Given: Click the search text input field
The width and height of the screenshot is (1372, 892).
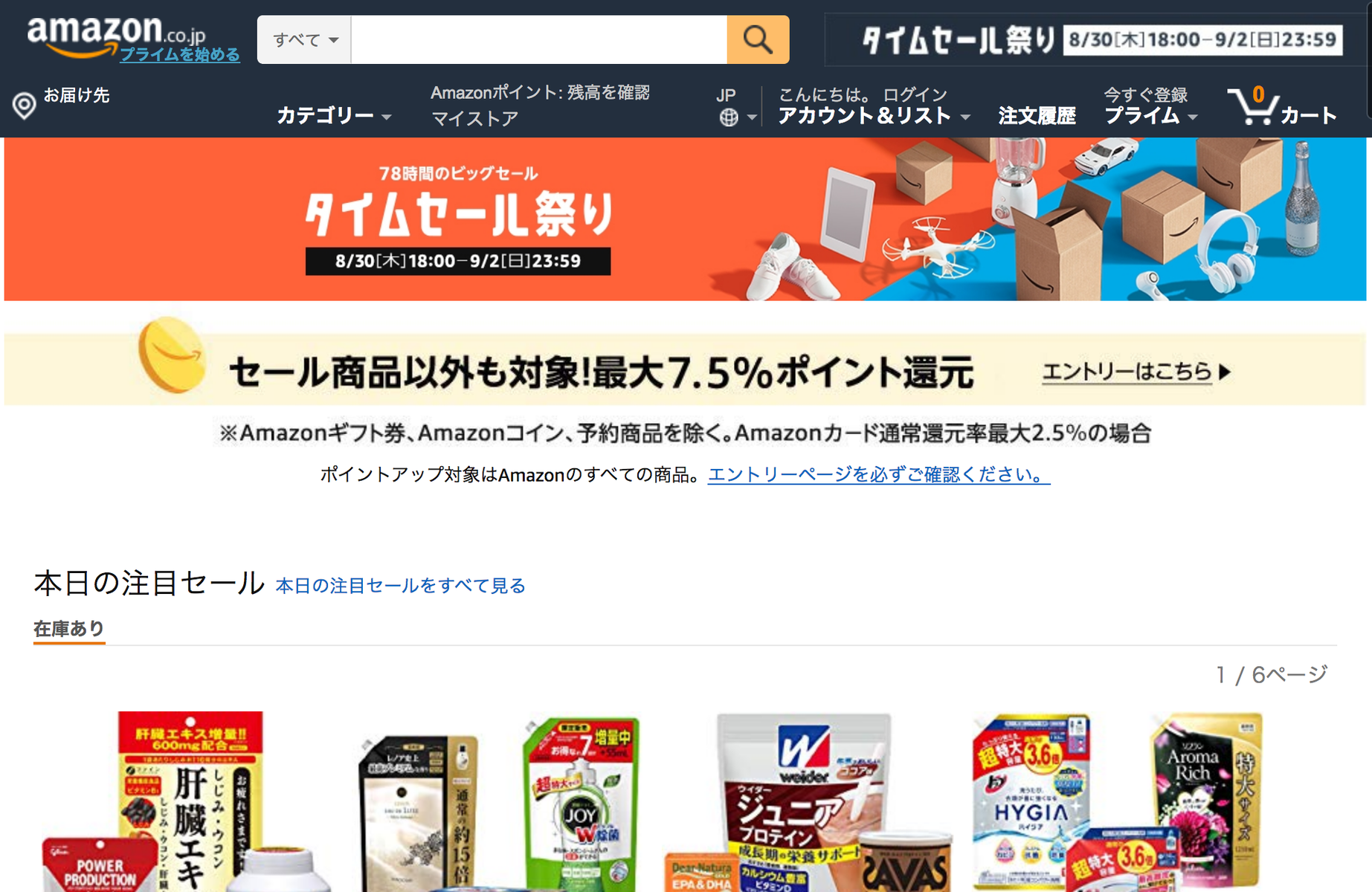Looking at the screenshot, I should click(x=539, y=39).
